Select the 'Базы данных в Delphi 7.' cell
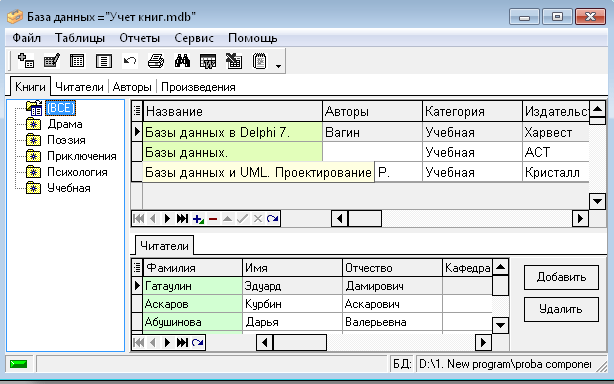 click(x=233, y=132)
